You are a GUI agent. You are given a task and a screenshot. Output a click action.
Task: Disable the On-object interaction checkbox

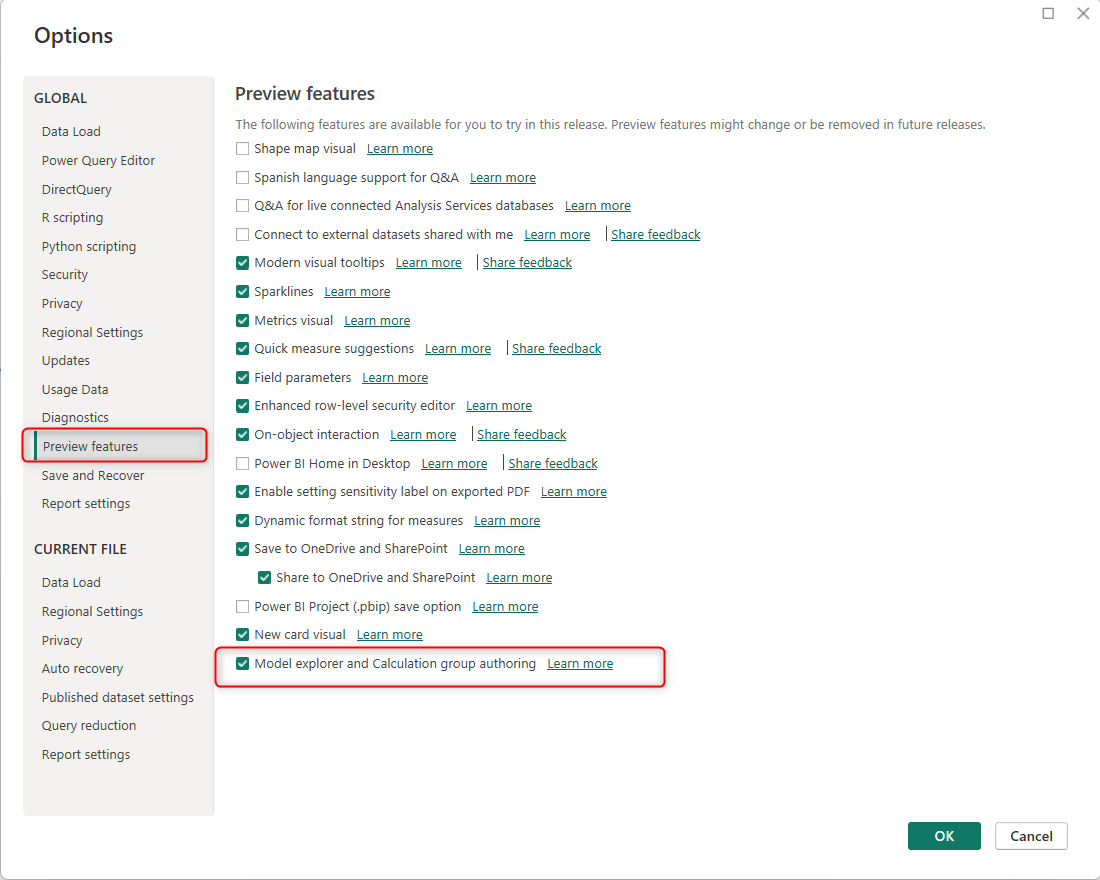pyautogui.click(x=242, y=435)
